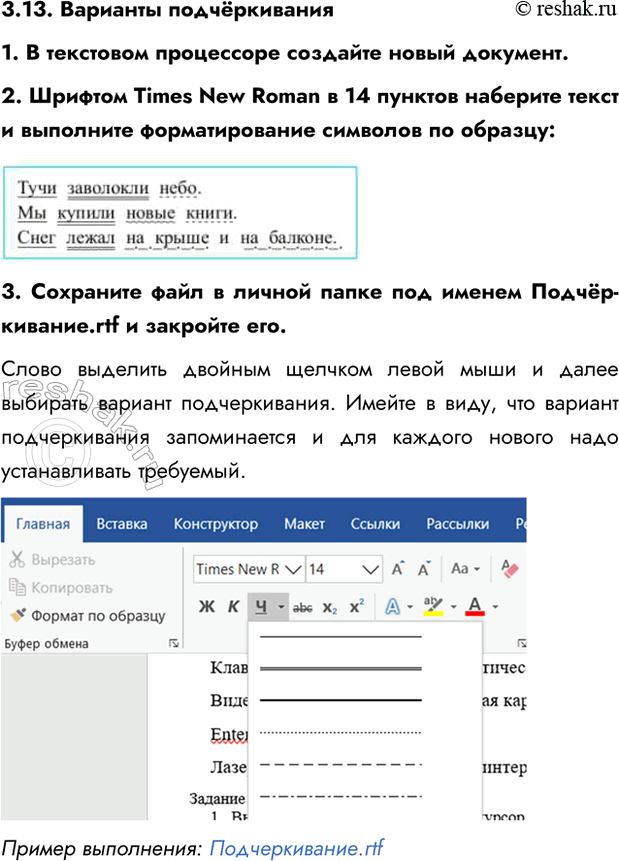Toggle bold with the Ж button
Image resolution: width=619 pixels, height=861 pixels.
point(207,607)
